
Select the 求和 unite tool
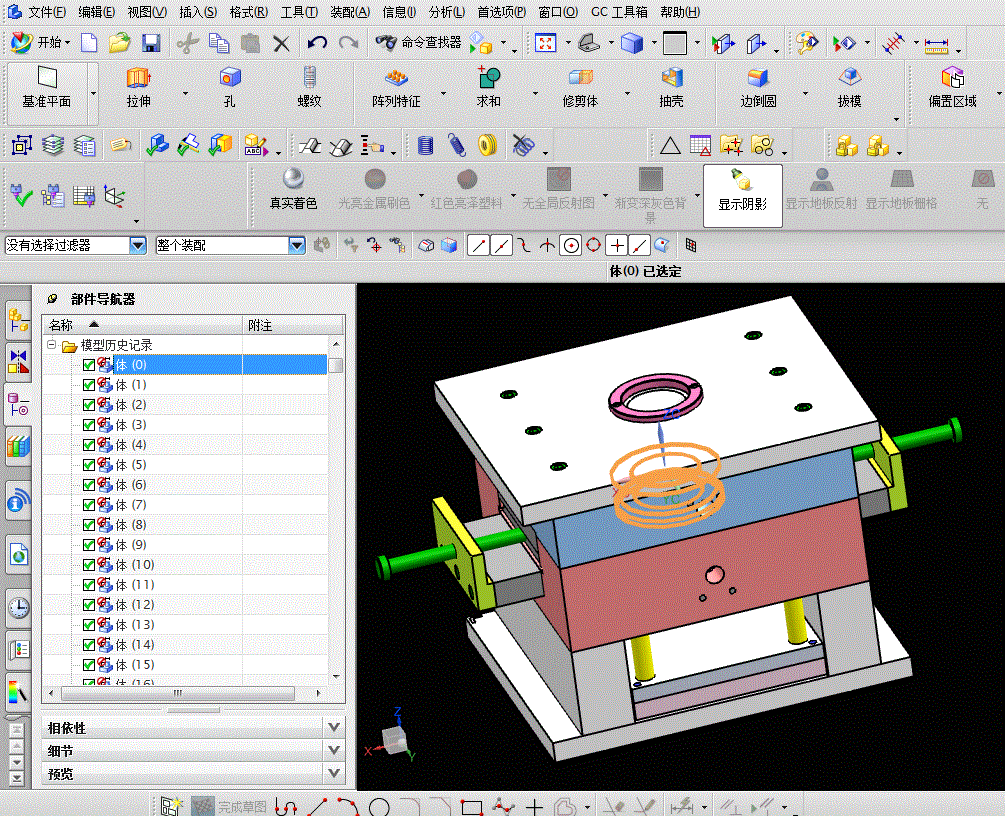point(488,88)
